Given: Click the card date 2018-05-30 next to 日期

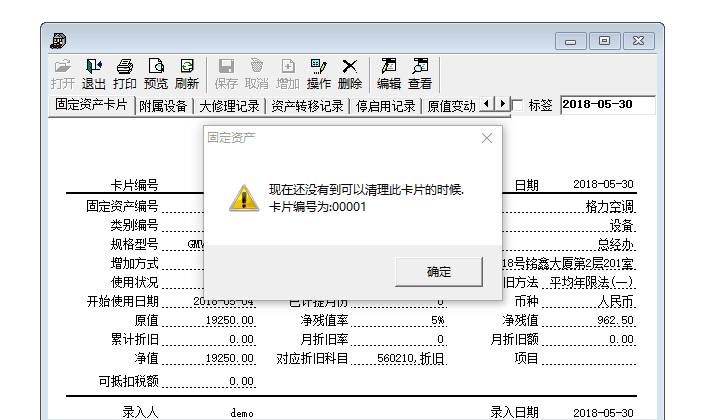Looking at the screenshot, I should pos(603,184).
